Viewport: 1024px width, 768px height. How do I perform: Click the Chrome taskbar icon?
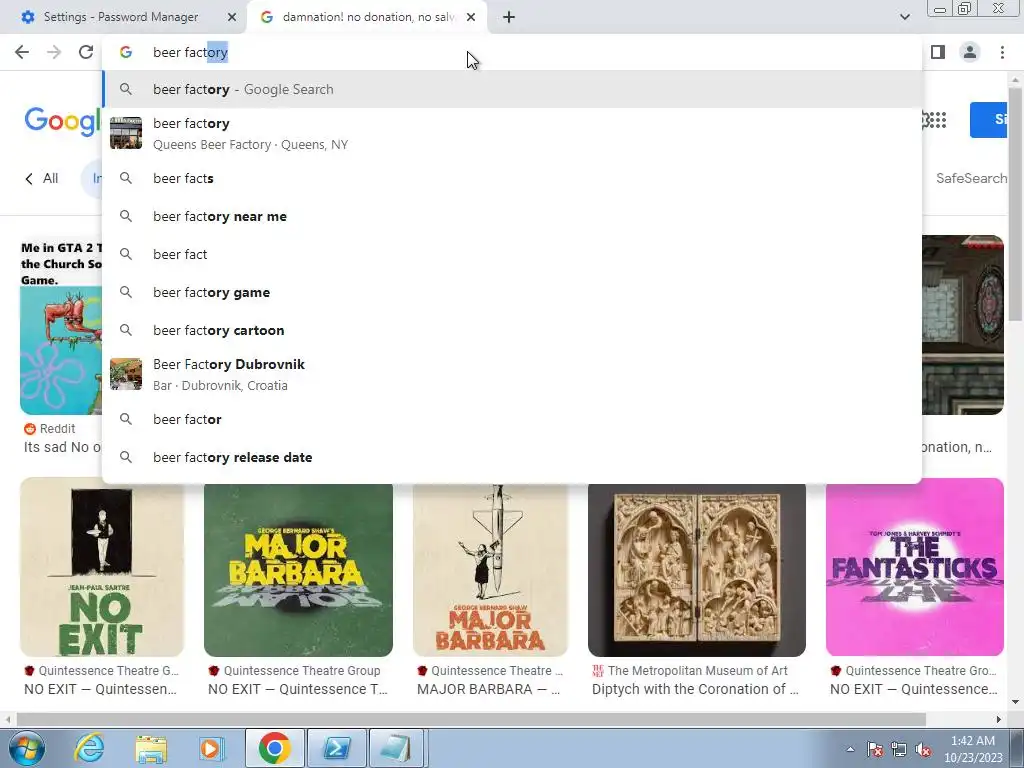coord(274,748)
